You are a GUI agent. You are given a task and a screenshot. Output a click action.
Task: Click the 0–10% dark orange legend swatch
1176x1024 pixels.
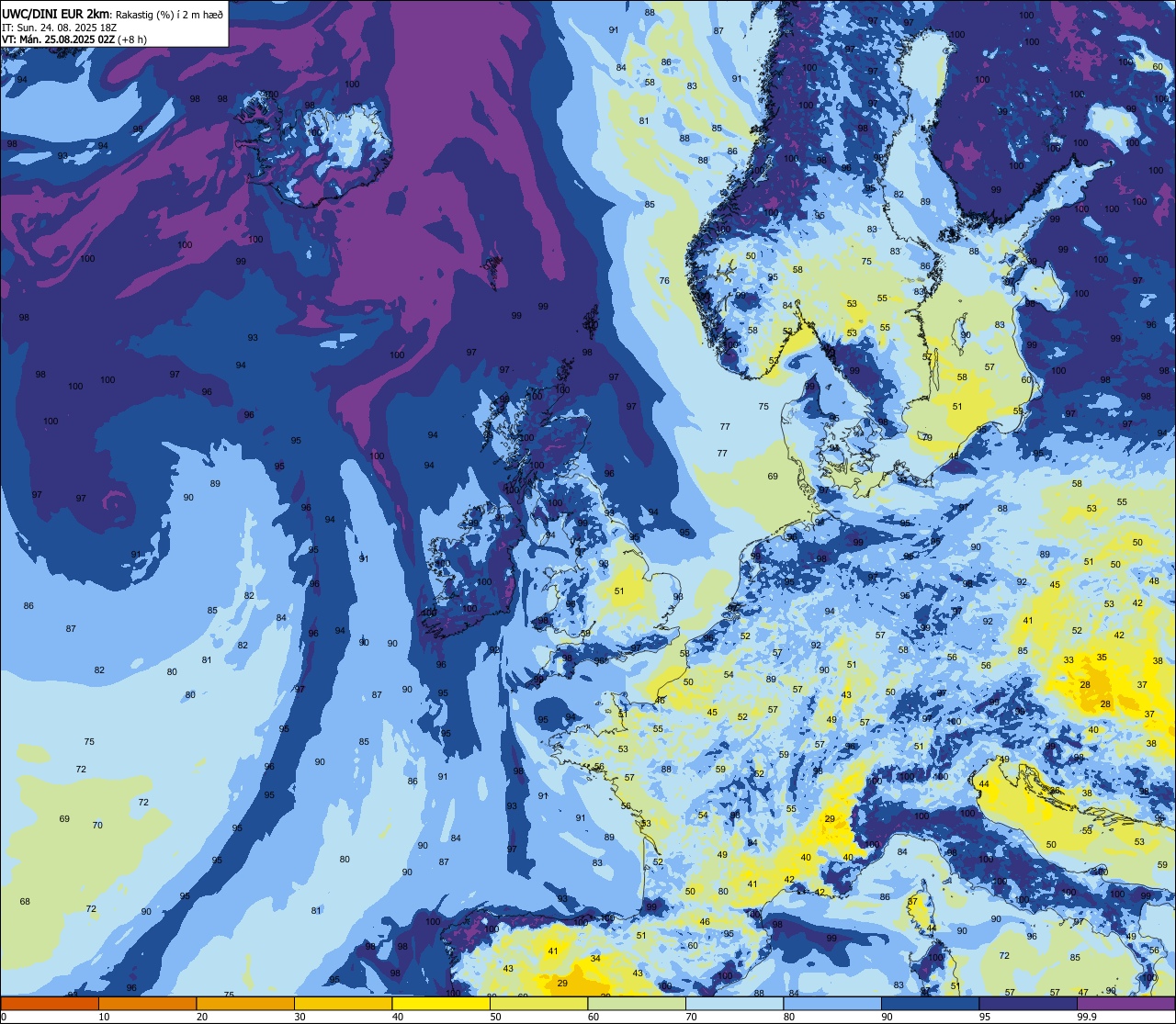tap(50, 1003)
